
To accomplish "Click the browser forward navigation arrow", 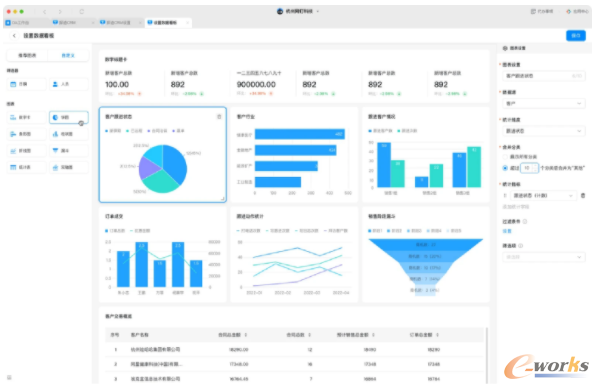I will point(60,12).
